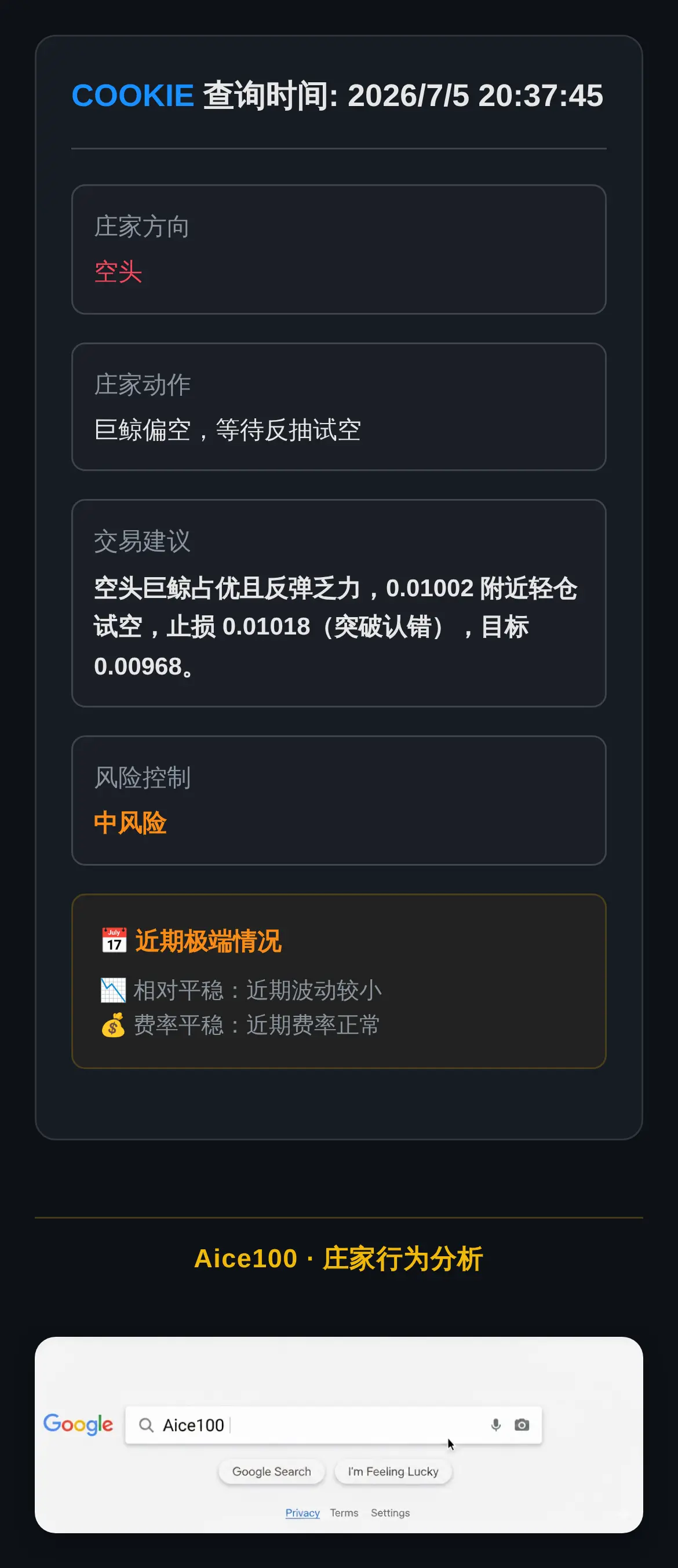The image size is (678, 1568).
Task: Click the downward chart emoji icon
Action: (113, 990)
